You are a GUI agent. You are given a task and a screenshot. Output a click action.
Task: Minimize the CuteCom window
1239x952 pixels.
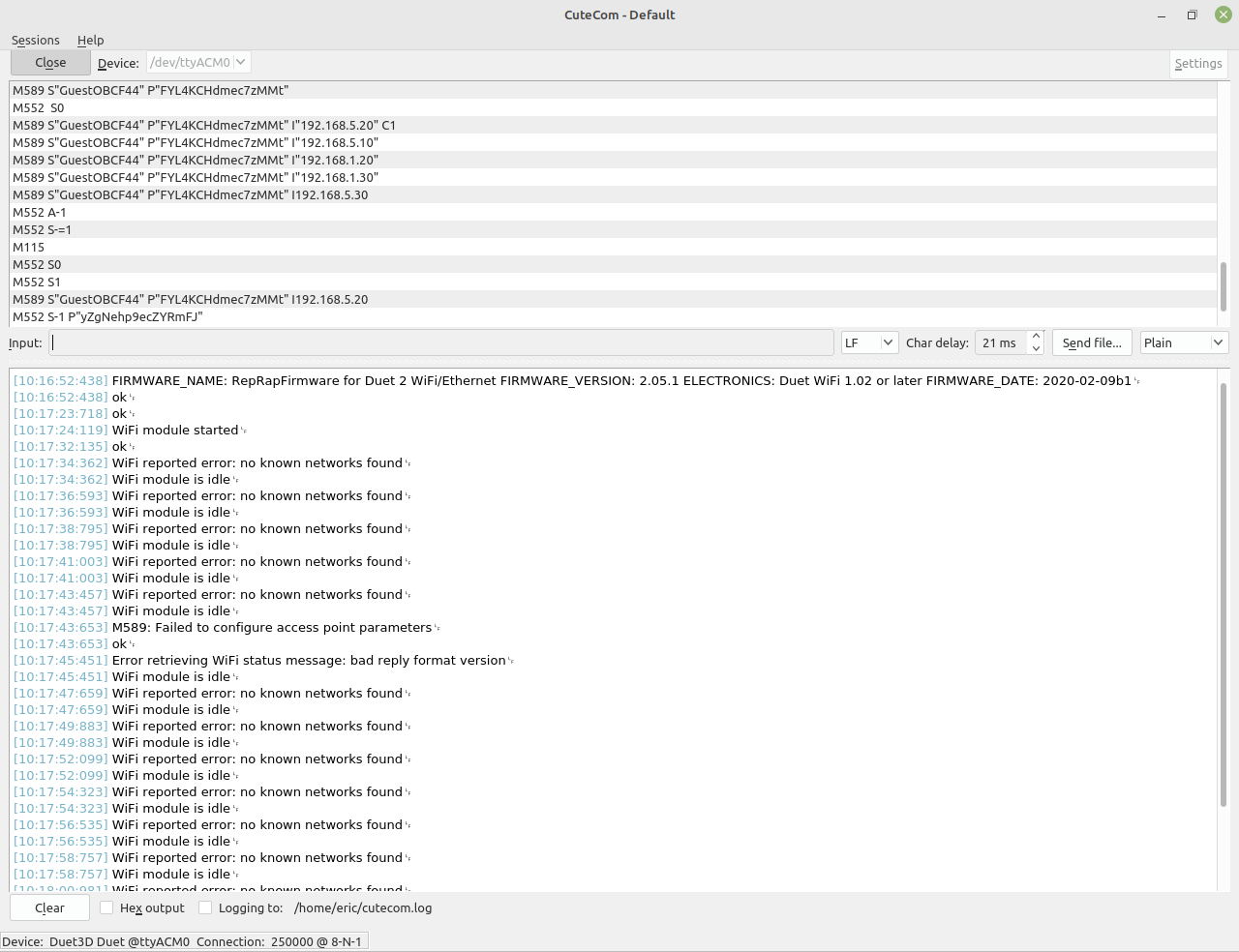pos(1161,15)
